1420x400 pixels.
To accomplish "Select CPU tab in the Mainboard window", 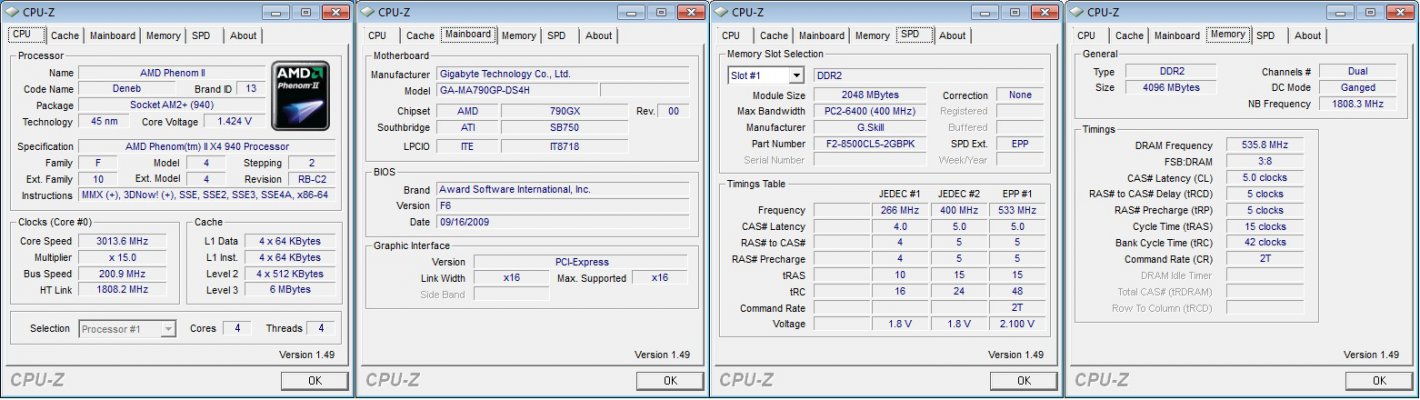I will click(x=377, y=35).
